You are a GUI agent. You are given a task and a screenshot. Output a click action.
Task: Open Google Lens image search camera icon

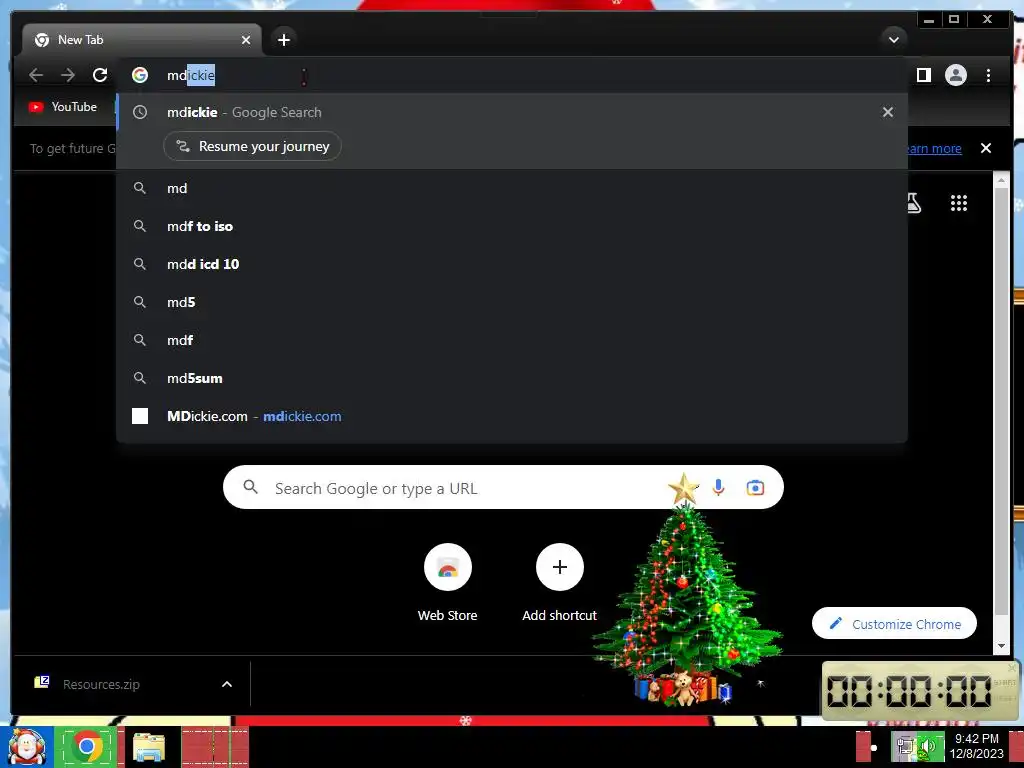tap(755, 488)
